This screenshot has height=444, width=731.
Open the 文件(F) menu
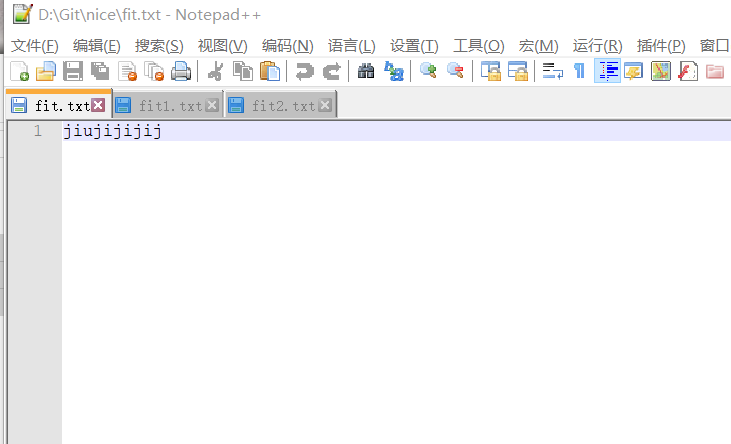coord(35,46)
